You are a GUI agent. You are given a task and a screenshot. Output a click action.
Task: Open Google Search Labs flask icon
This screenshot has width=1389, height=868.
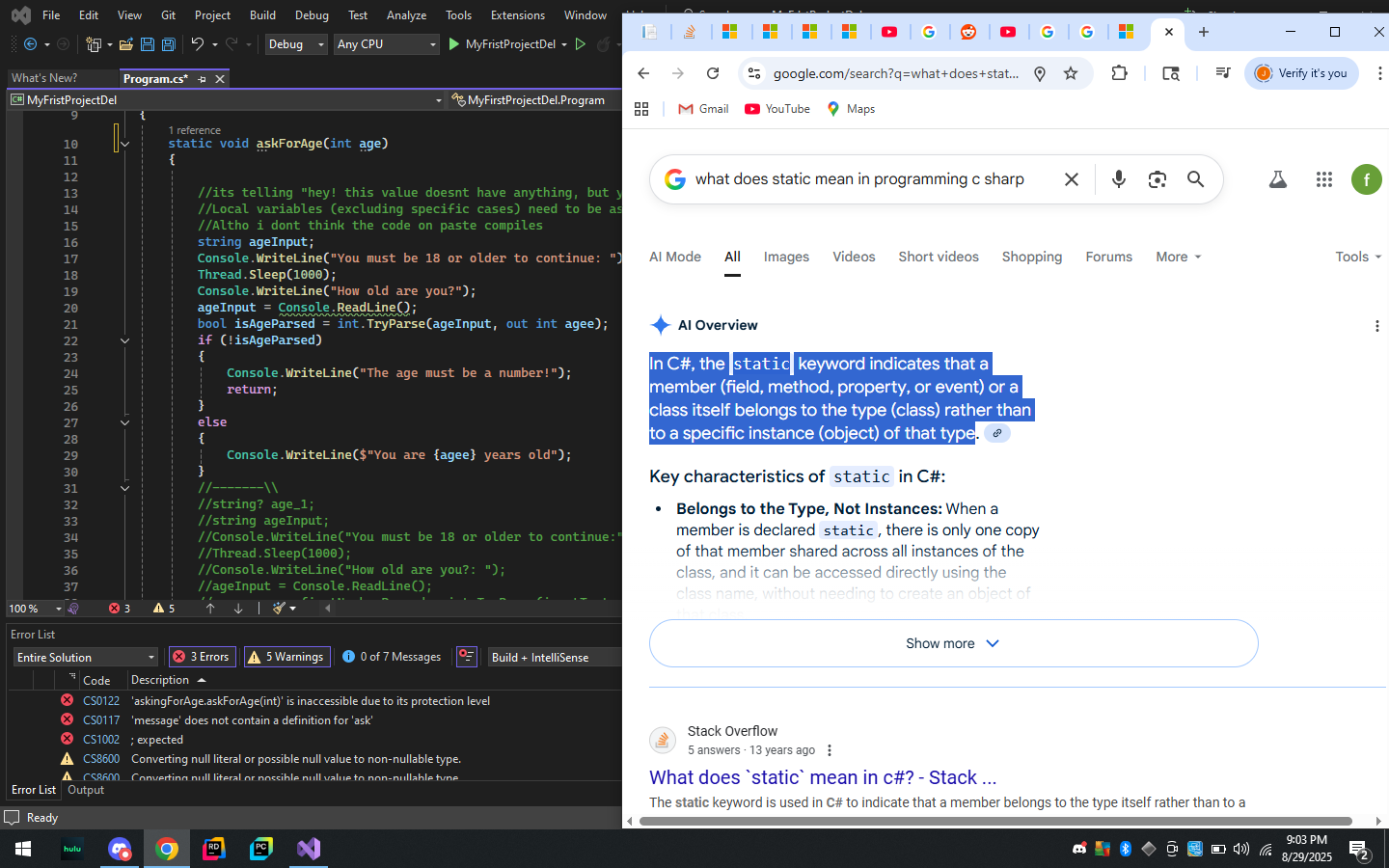1278,179
